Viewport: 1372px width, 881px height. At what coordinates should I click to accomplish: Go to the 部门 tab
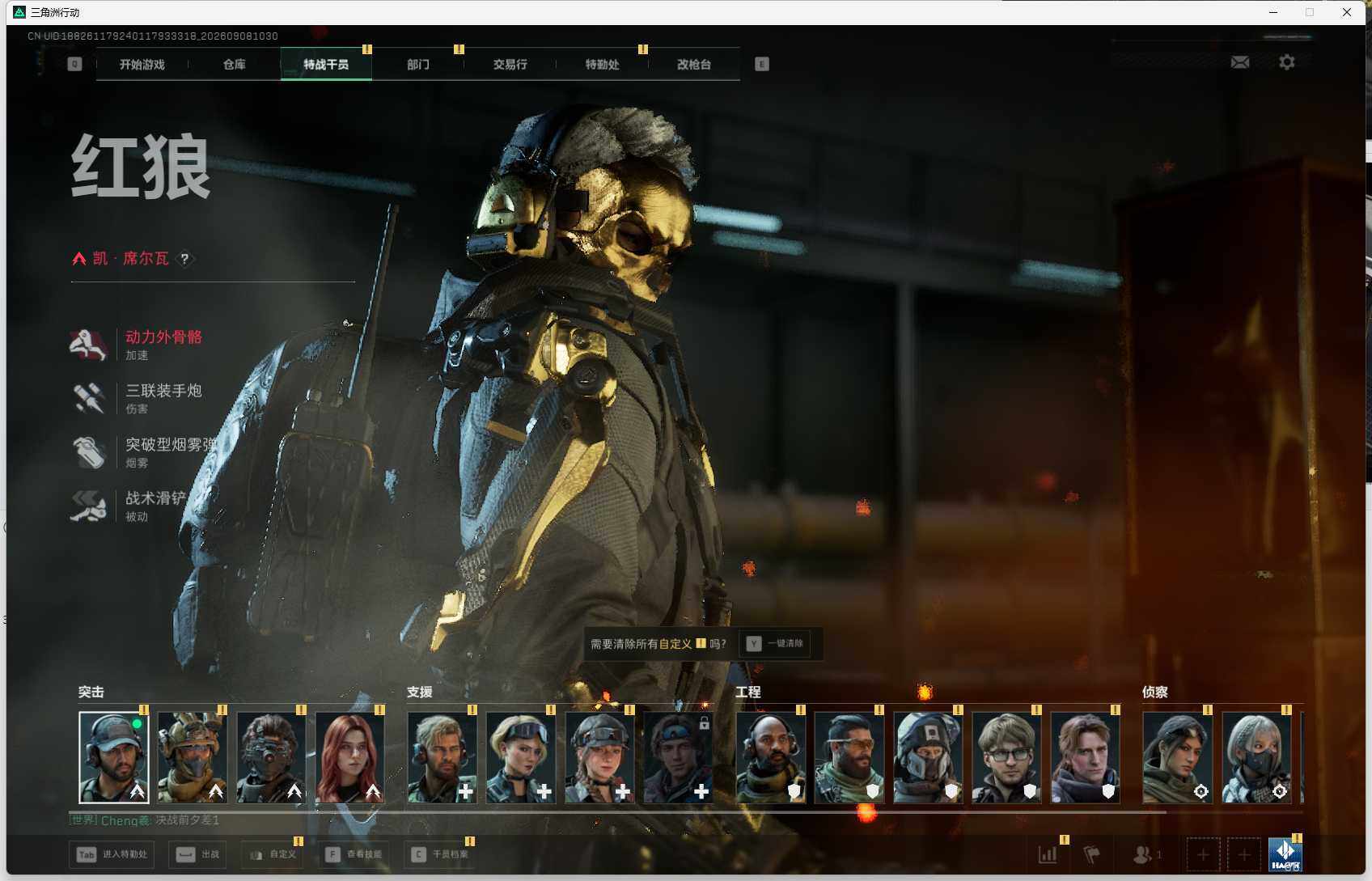(x=418, y=65)
